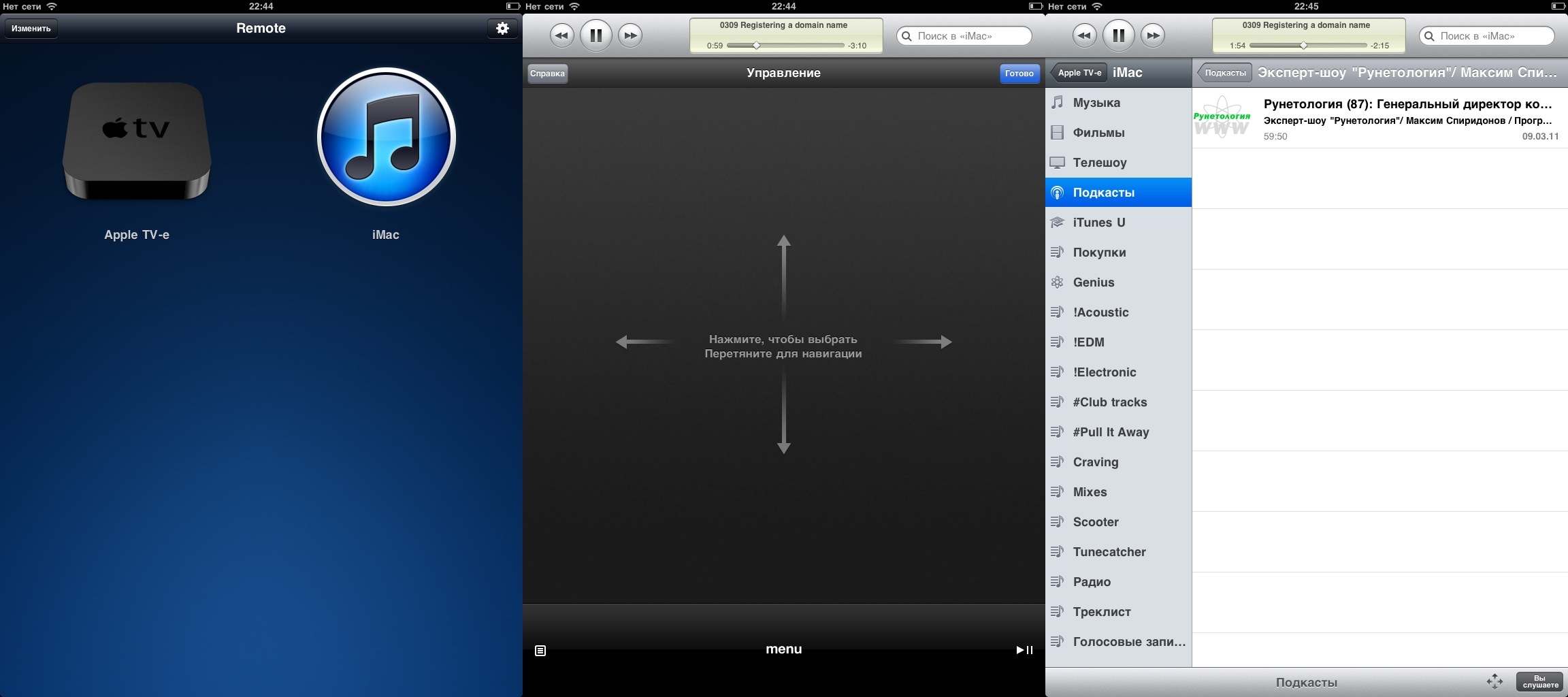Image resolution: width=1568 pixels, height=697 pixels.
Task: Tap the Изменить button
Action: click(31, 29)
